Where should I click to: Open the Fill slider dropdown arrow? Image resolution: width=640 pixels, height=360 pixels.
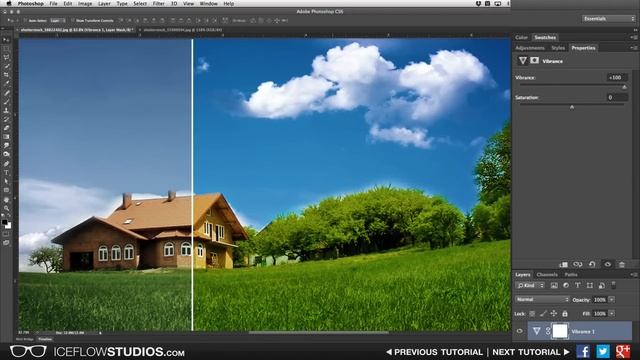611,313
